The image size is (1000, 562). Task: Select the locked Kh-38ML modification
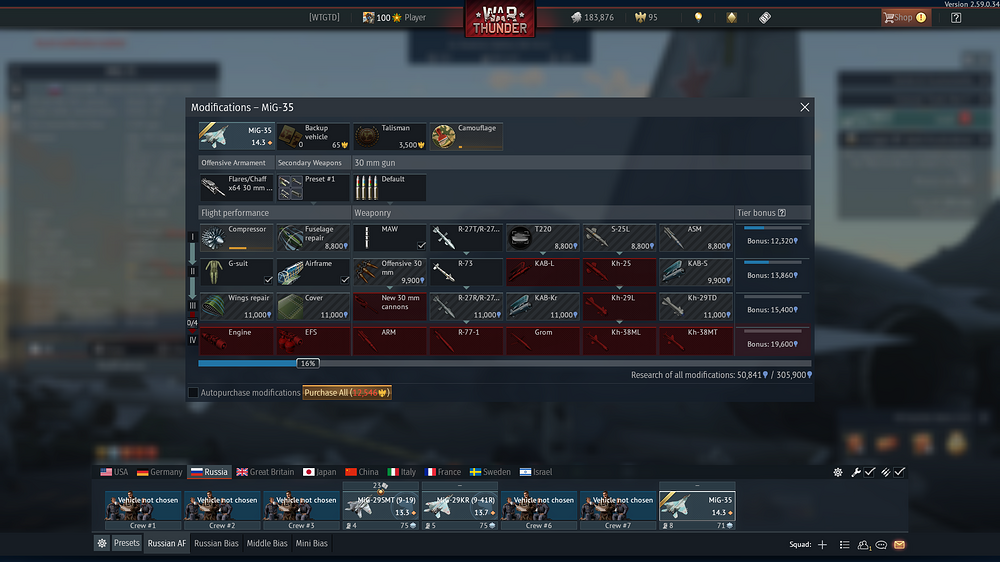click(x=619, y=341)
